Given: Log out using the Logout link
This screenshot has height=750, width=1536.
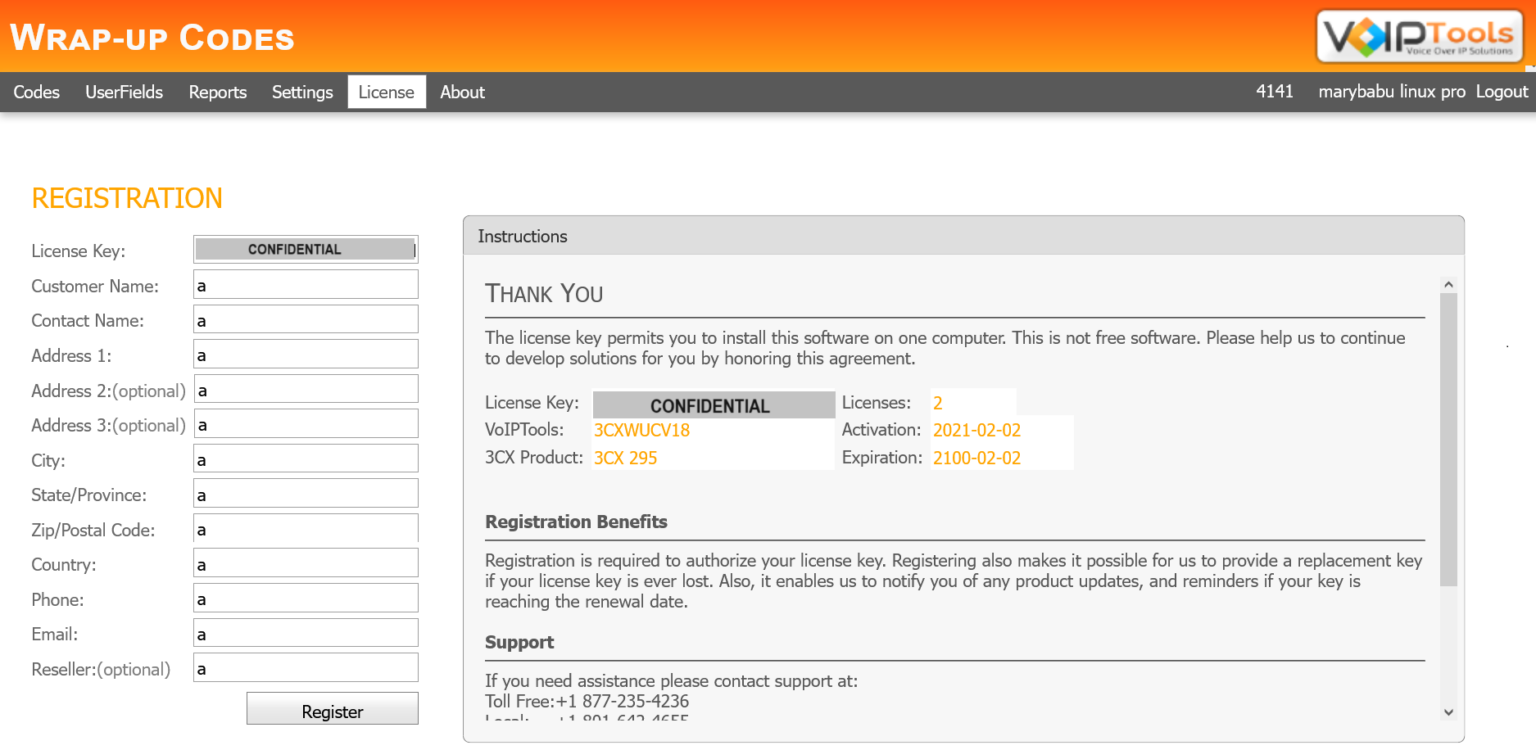Looking at the screenshot, I should click(x=1501, y=91).
